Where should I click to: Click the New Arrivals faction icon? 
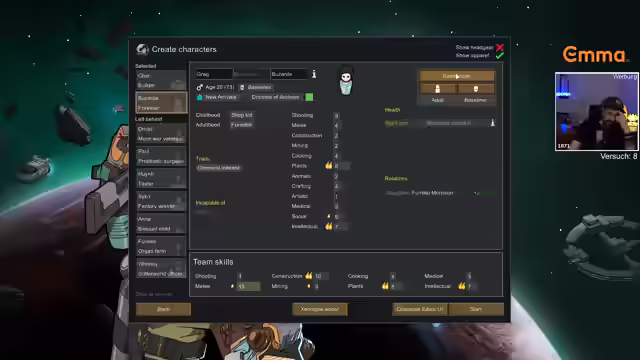coord(200,97)
